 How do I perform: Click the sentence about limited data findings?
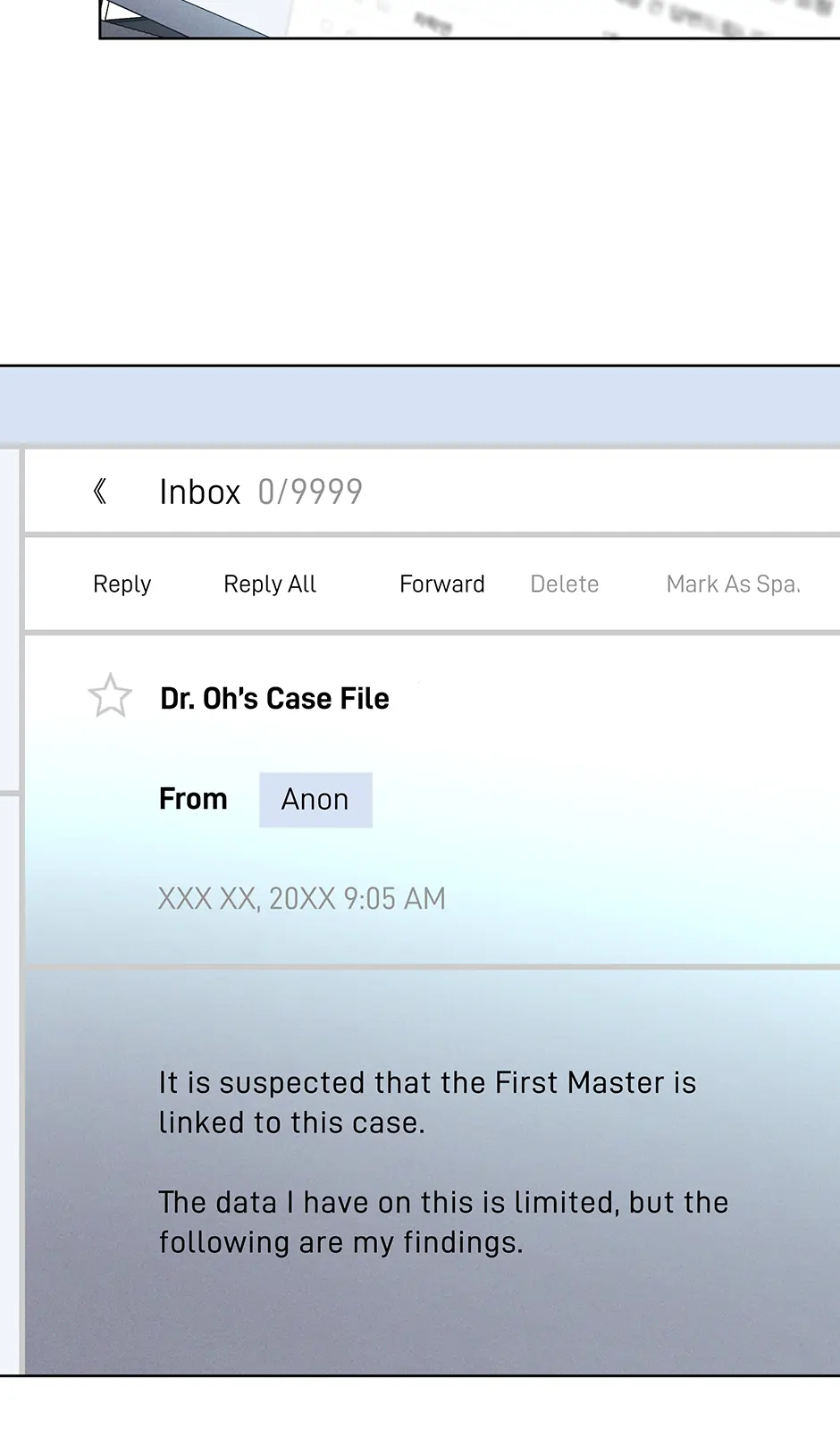[443, 1223]
